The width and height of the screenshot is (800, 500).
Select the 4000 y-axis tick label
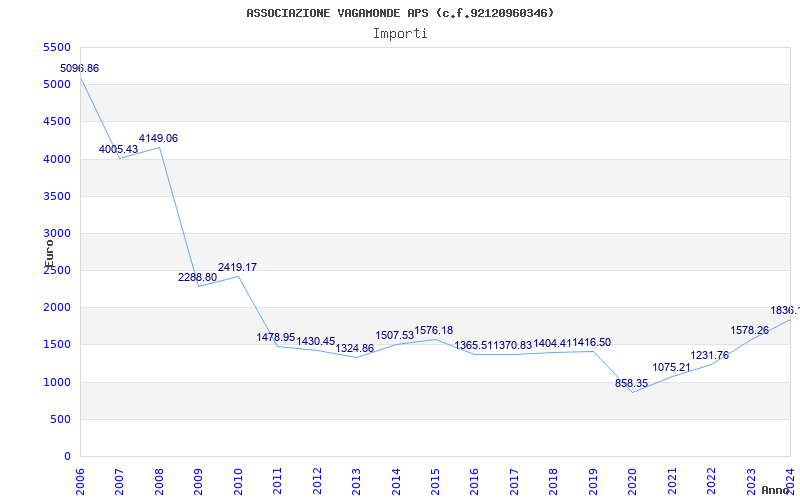[57, 159]
